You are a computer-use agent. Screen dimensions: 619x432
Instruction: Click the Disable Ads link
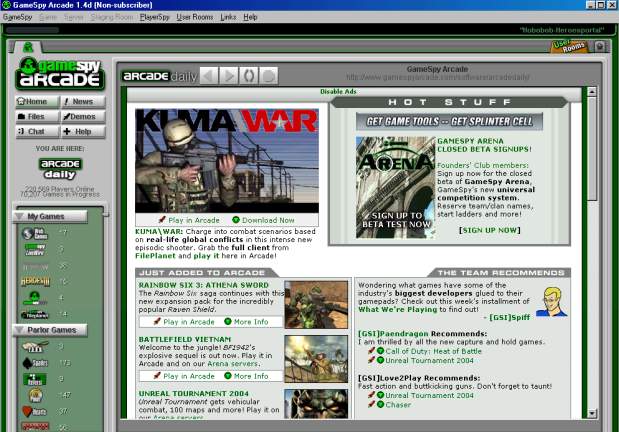[x=338, y=92]
